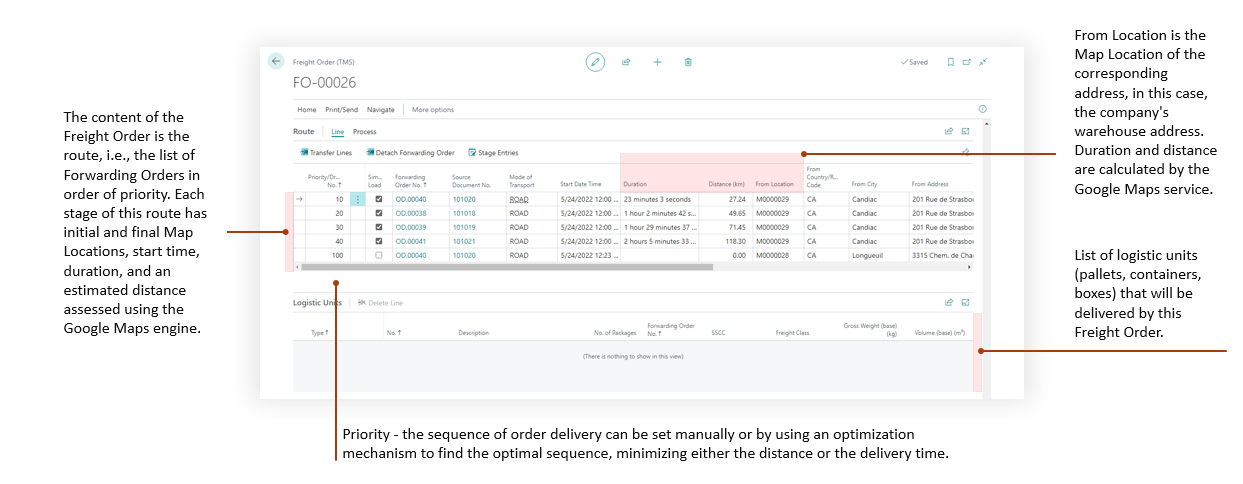Open the Navigate menu
Viewport: 1243px width, 484px height.
380,110
